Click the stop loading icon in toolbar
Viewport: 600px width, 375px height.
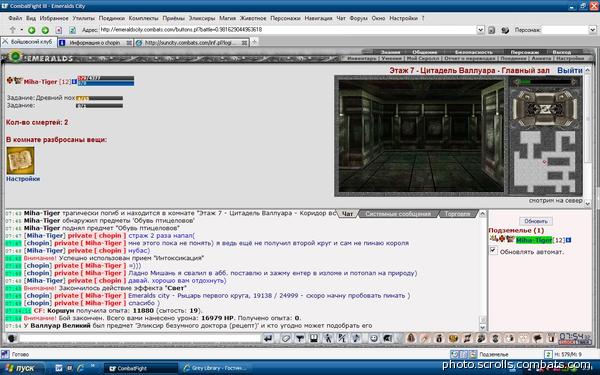tap(59, 30)
